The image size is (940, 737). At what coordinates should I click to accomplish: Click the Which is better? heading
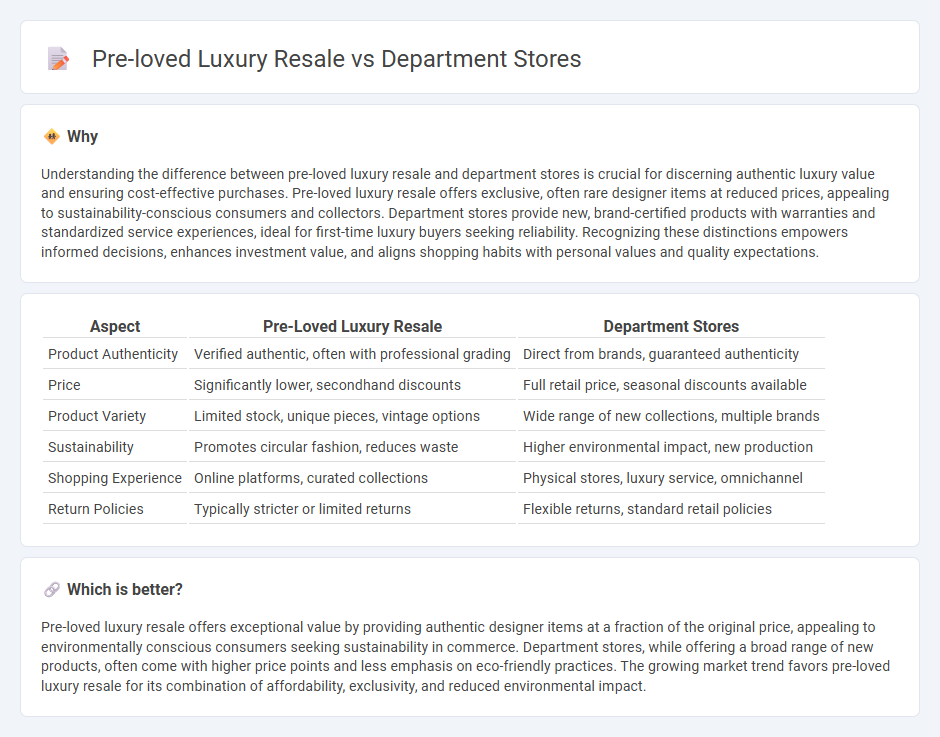[125, 589]
